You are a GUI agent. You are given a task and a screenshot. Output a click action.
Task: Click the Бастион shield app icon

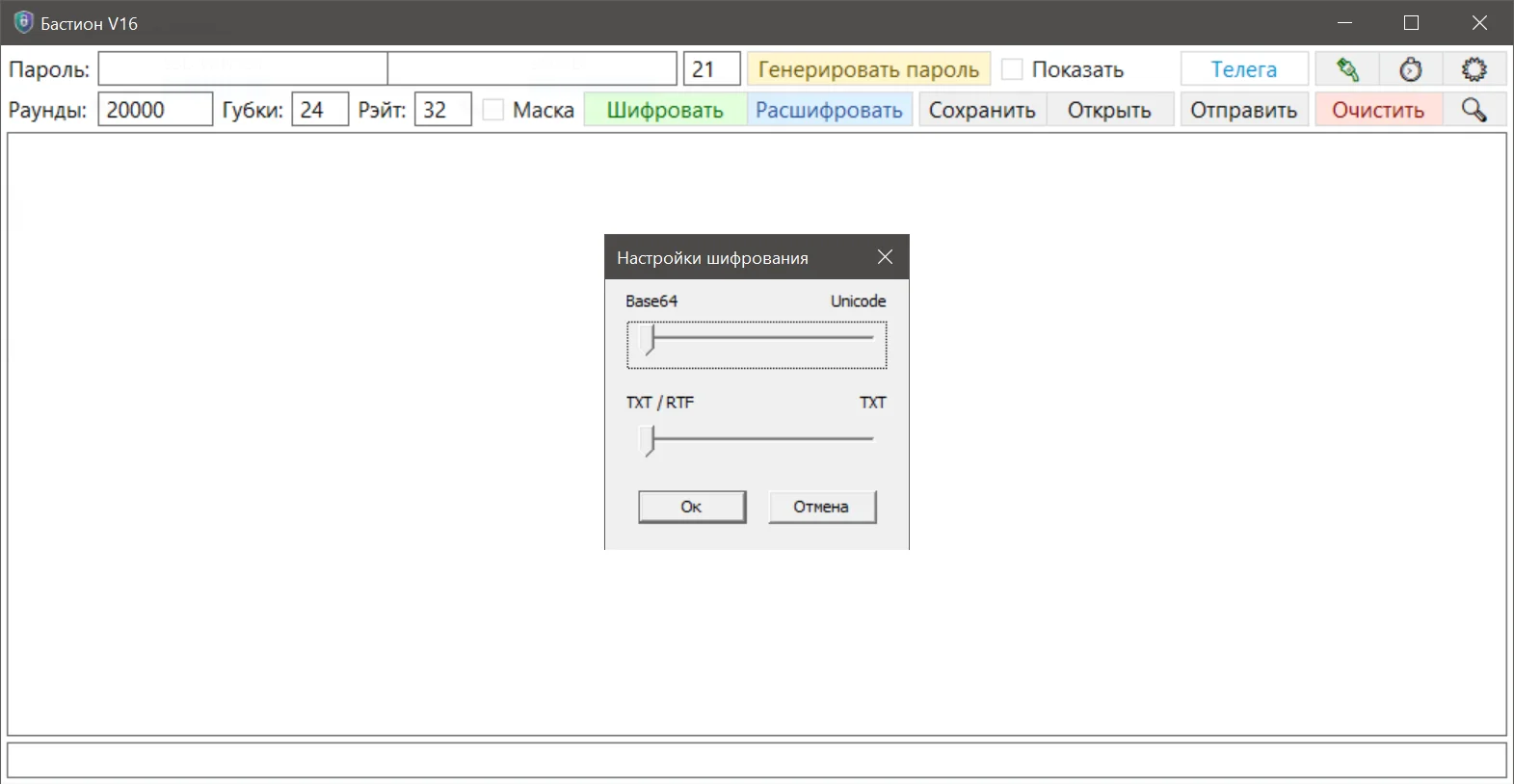tap(23, 23)
